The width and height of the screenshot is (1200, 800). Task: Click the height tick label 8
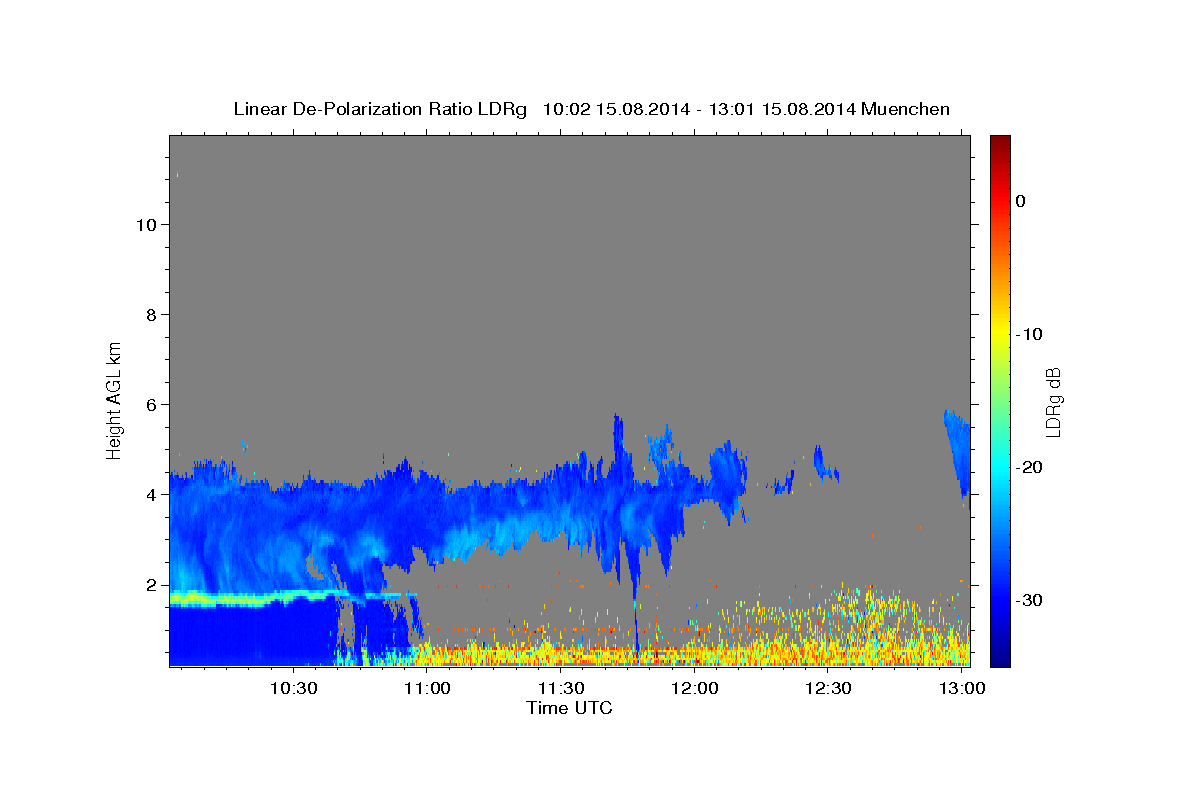[x=151, y=314]
